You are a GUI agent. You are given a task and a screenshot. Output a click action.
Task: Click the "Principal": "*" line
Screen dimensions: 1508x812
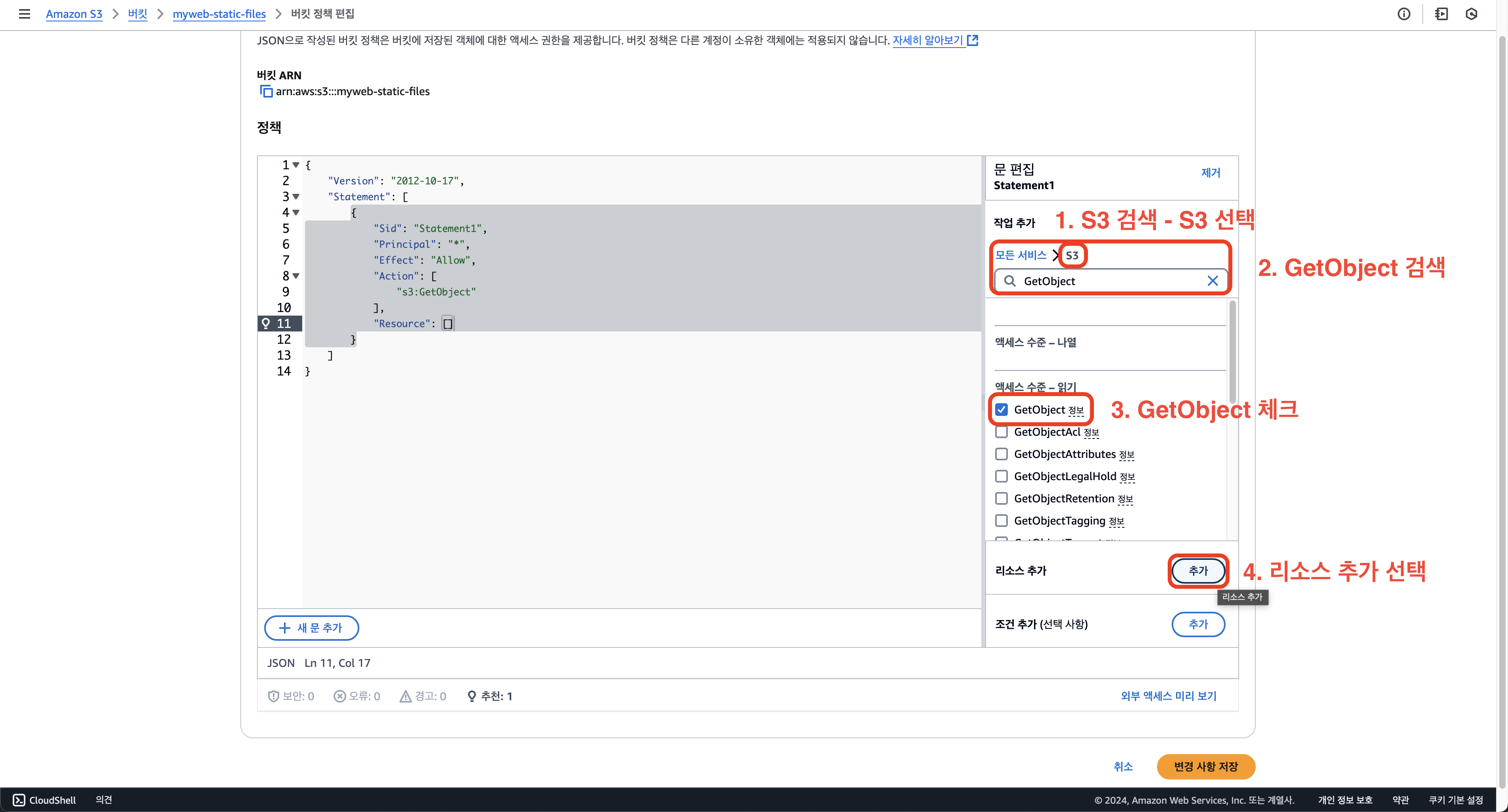click(x=422, y=244)
